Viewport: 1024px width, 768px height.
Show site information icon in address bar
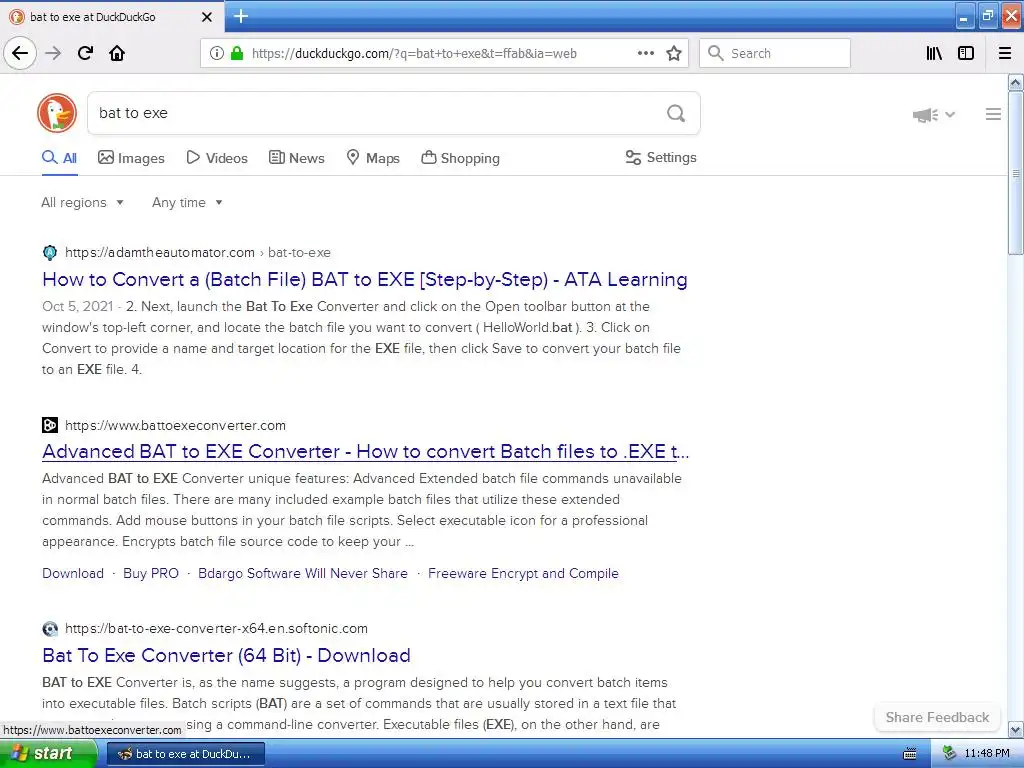pos(216,53)
